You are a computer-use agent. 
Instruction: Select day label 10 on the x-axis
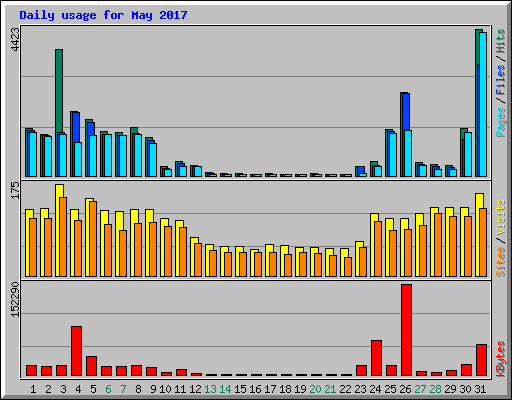165,389
